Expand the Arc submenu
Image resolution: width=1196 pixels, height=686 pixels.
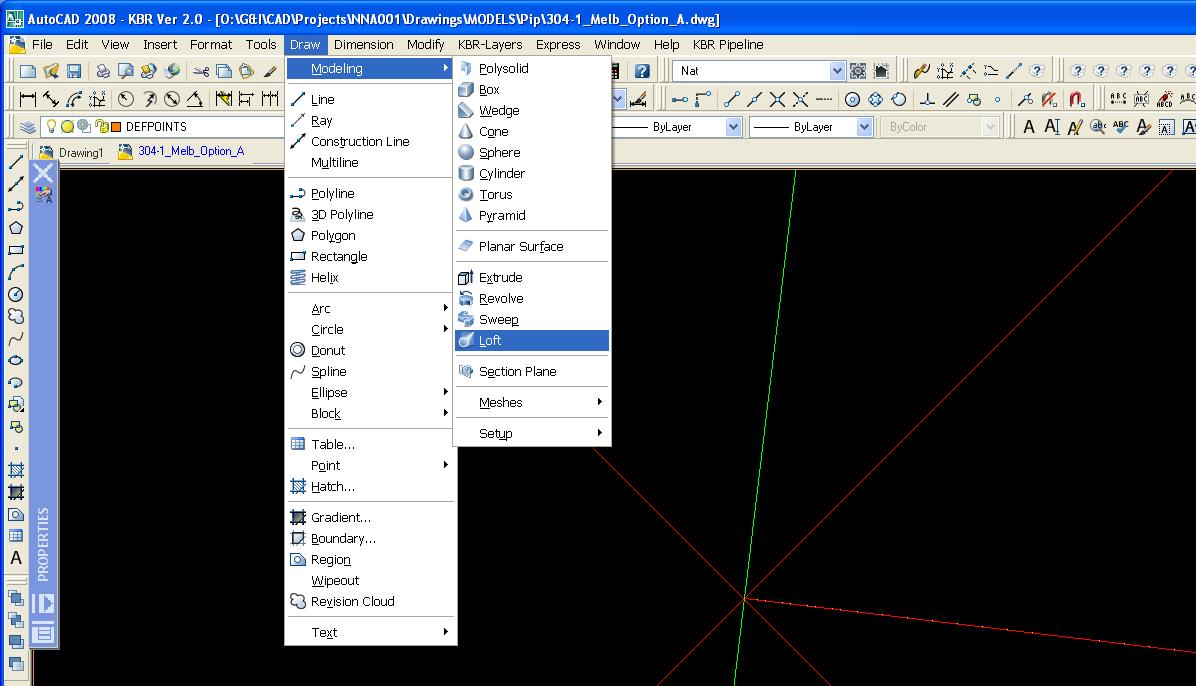(x=371, y=308)
